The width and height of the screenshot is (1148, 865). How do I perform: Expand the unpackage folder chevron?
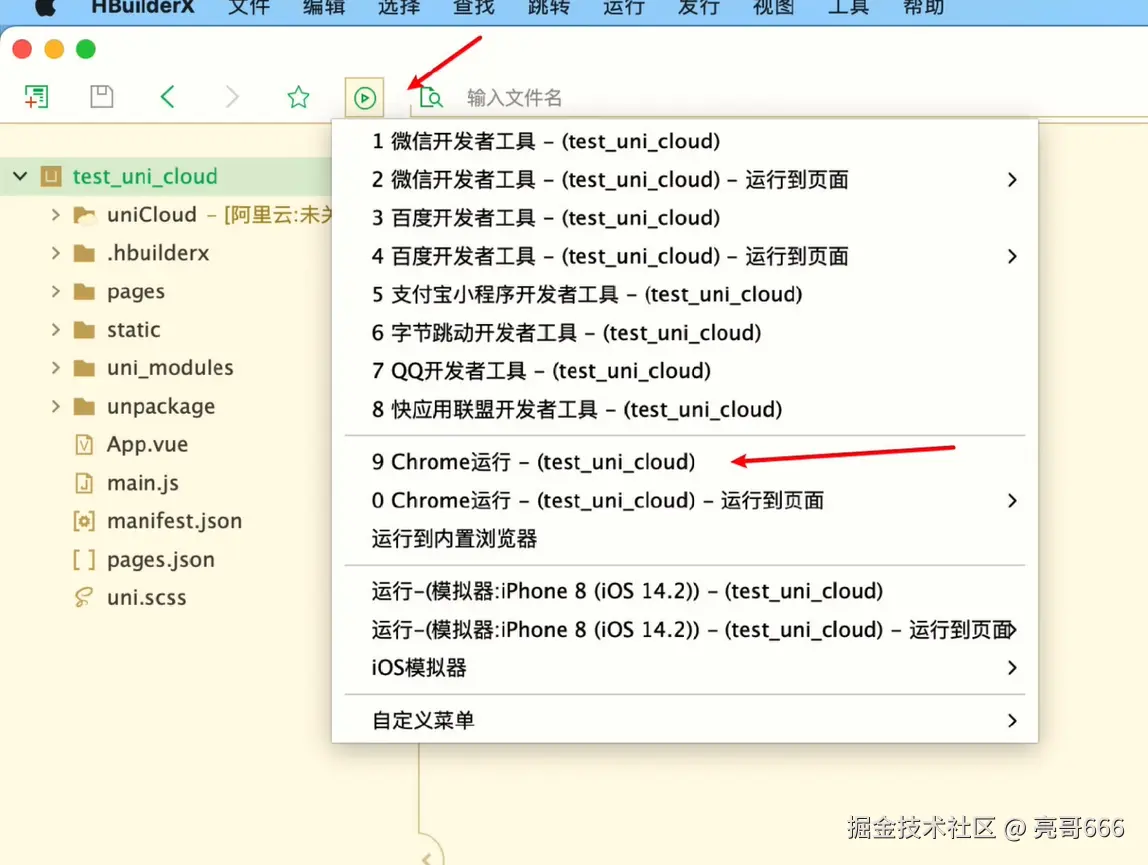pos(56,406)
